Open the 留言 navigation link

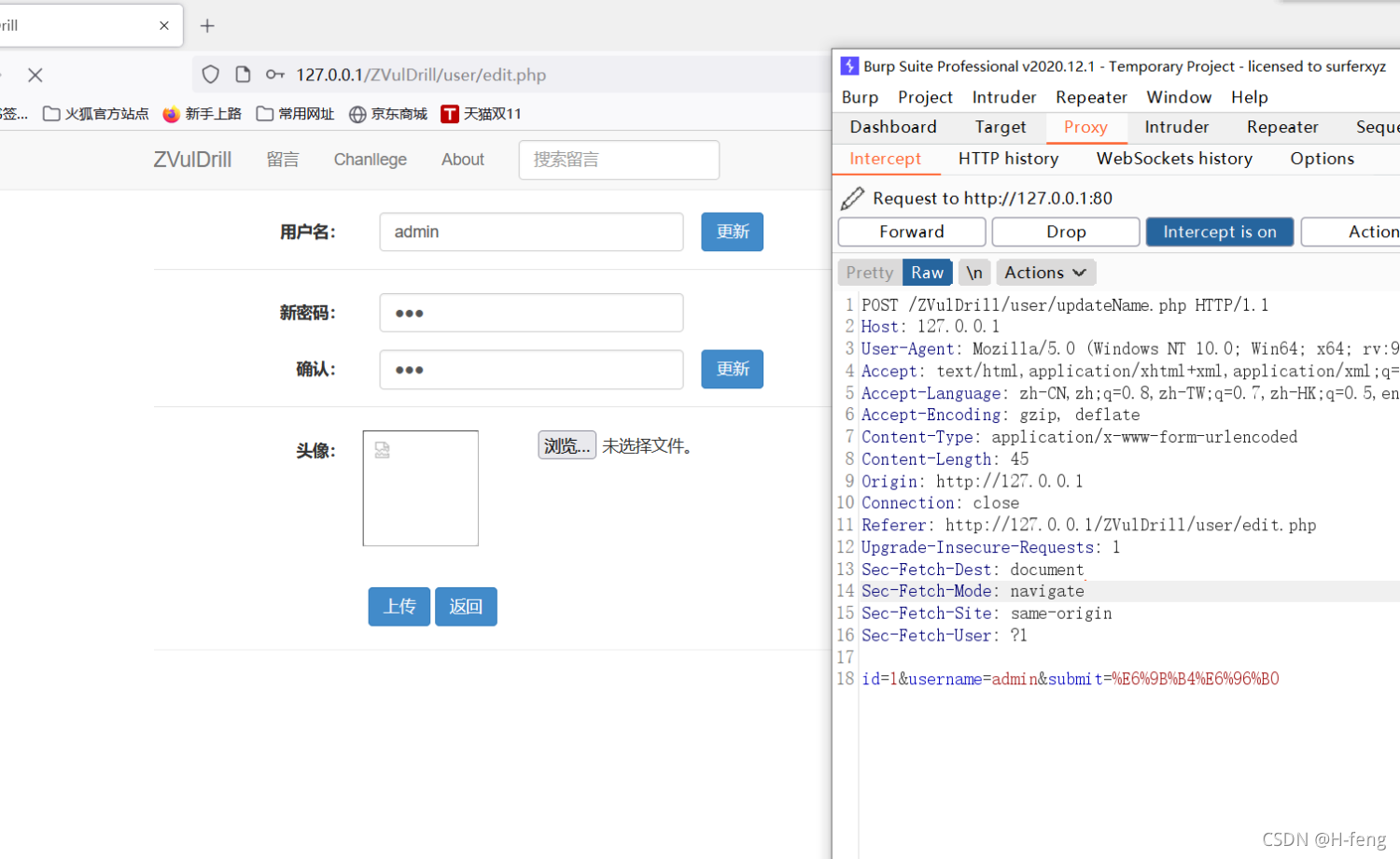[283, 160]
